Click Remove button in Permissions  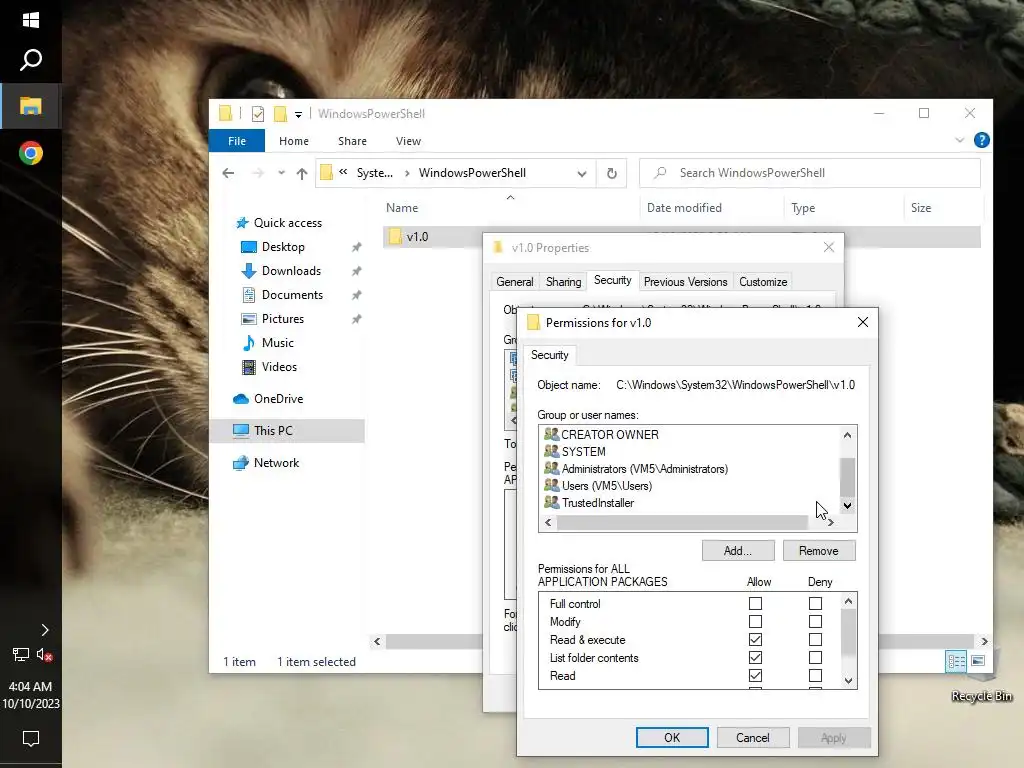click(819, 551)
